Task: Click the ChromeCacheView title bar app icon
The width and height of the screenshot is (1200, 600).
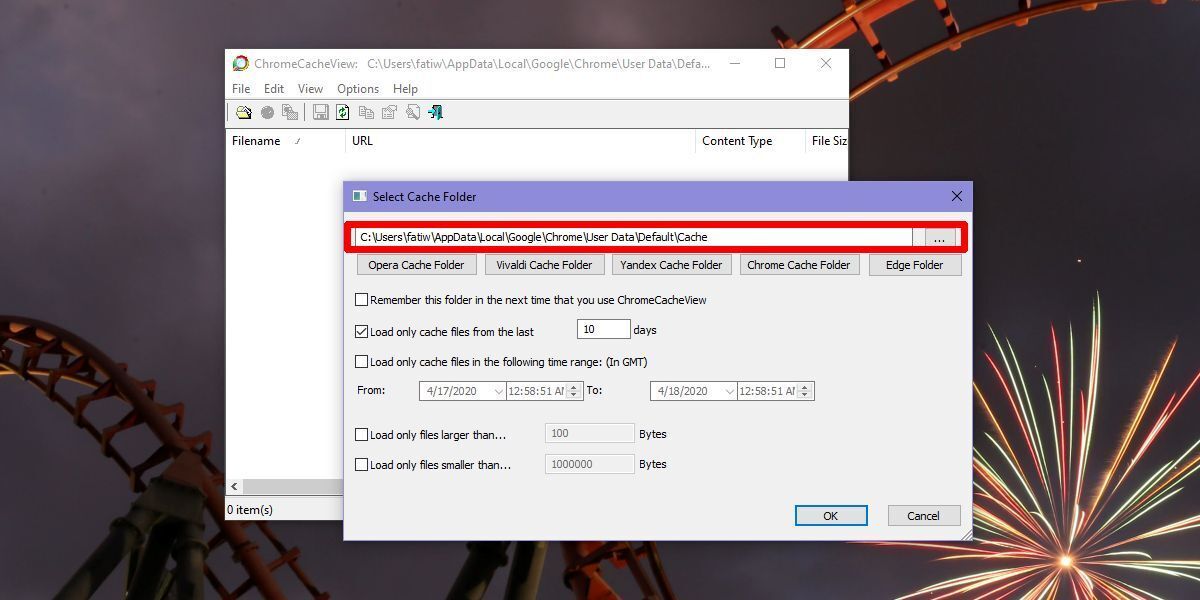Action: pyautogui.click(x=239, y=62)
